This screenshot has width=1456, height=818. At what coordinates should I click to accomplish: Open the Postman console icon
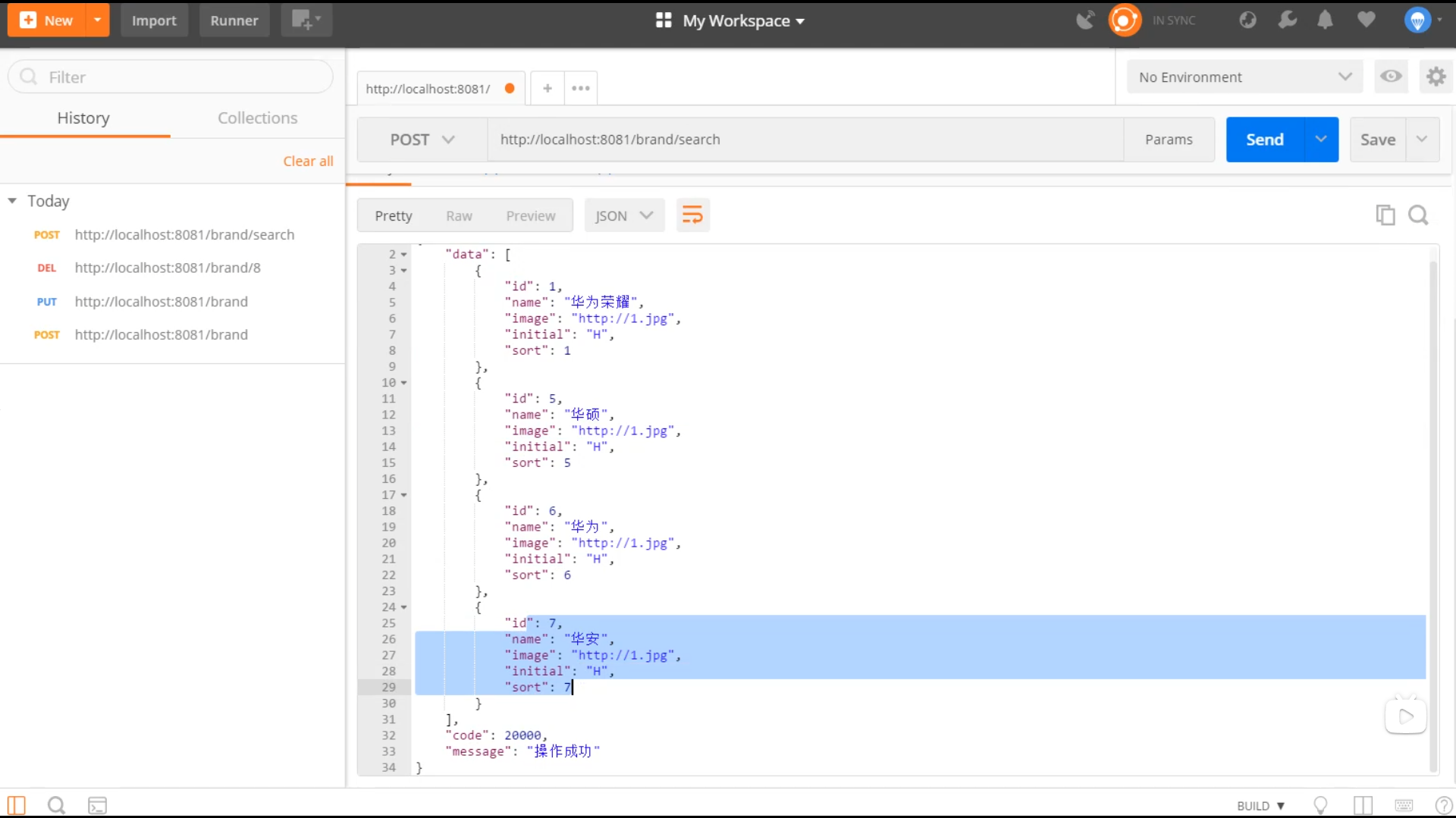click(97, 805)
